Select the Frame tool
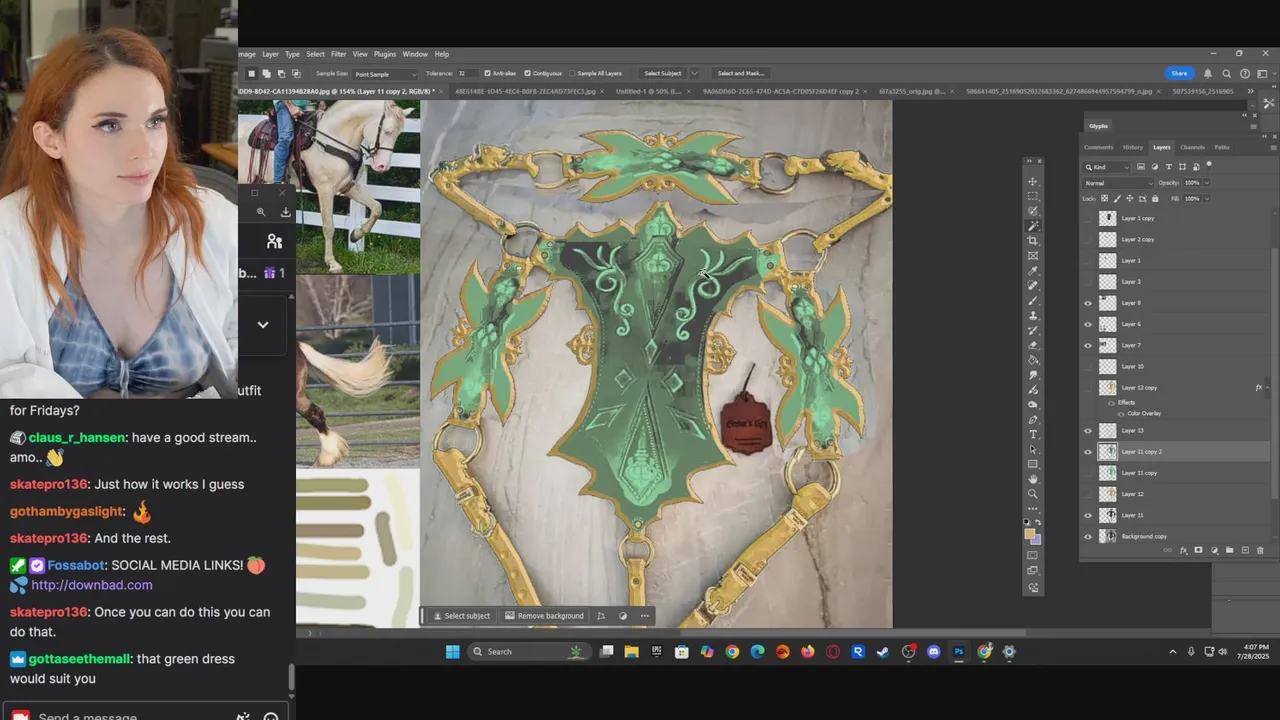Screen dimensions: 1280x720 (x=1033, y=256)
